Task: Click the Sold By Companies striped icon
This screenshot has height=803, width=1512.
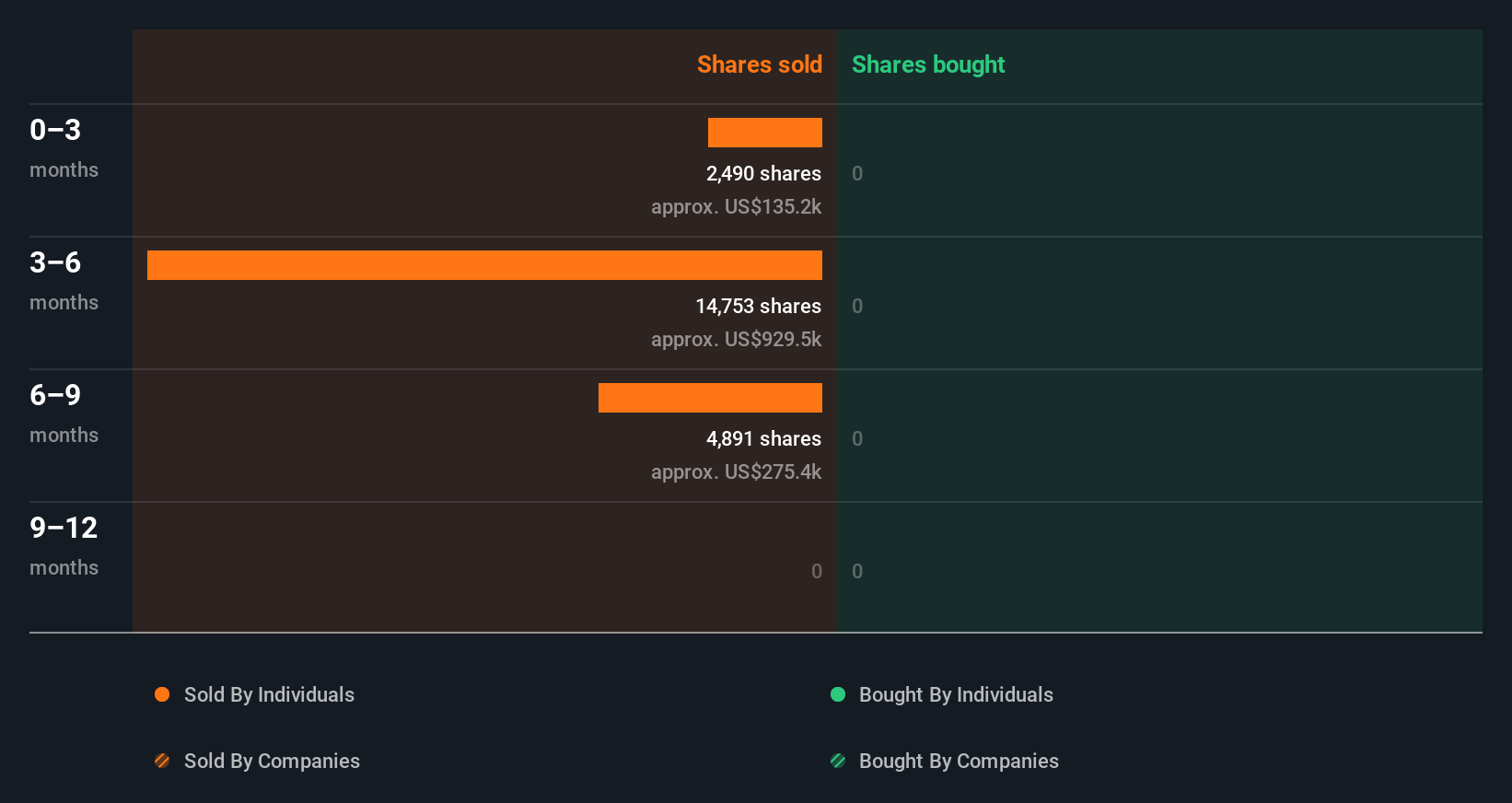Action: click(x=162, y=761)
